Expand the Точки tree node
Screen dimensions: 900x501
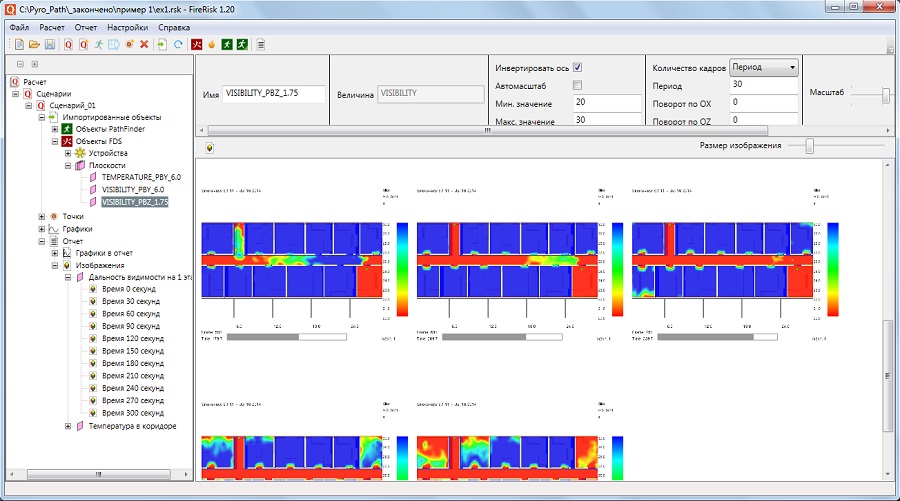(x=42, y=216)
